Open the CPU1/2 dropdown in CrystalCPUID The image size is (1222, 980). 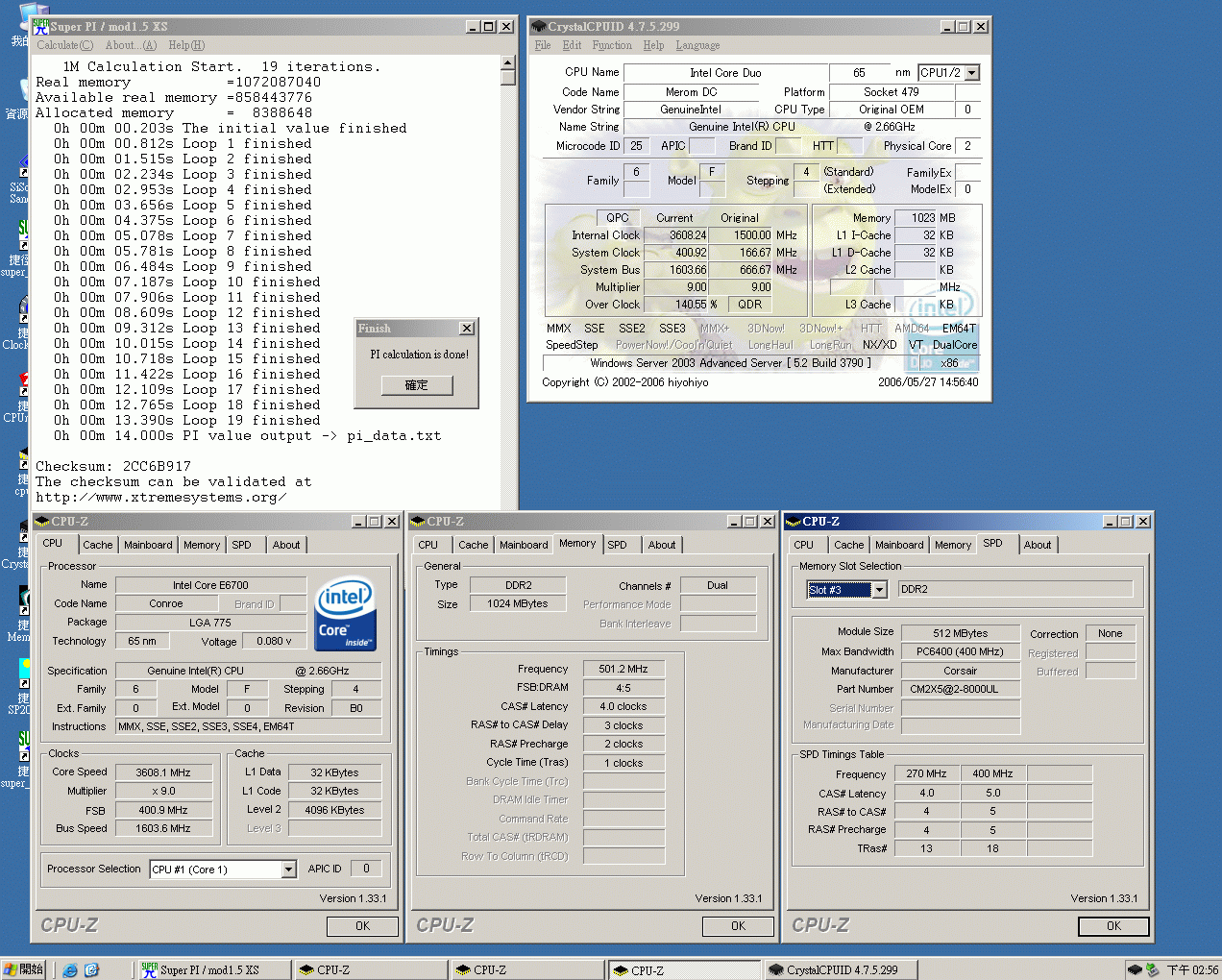[972, 73]
